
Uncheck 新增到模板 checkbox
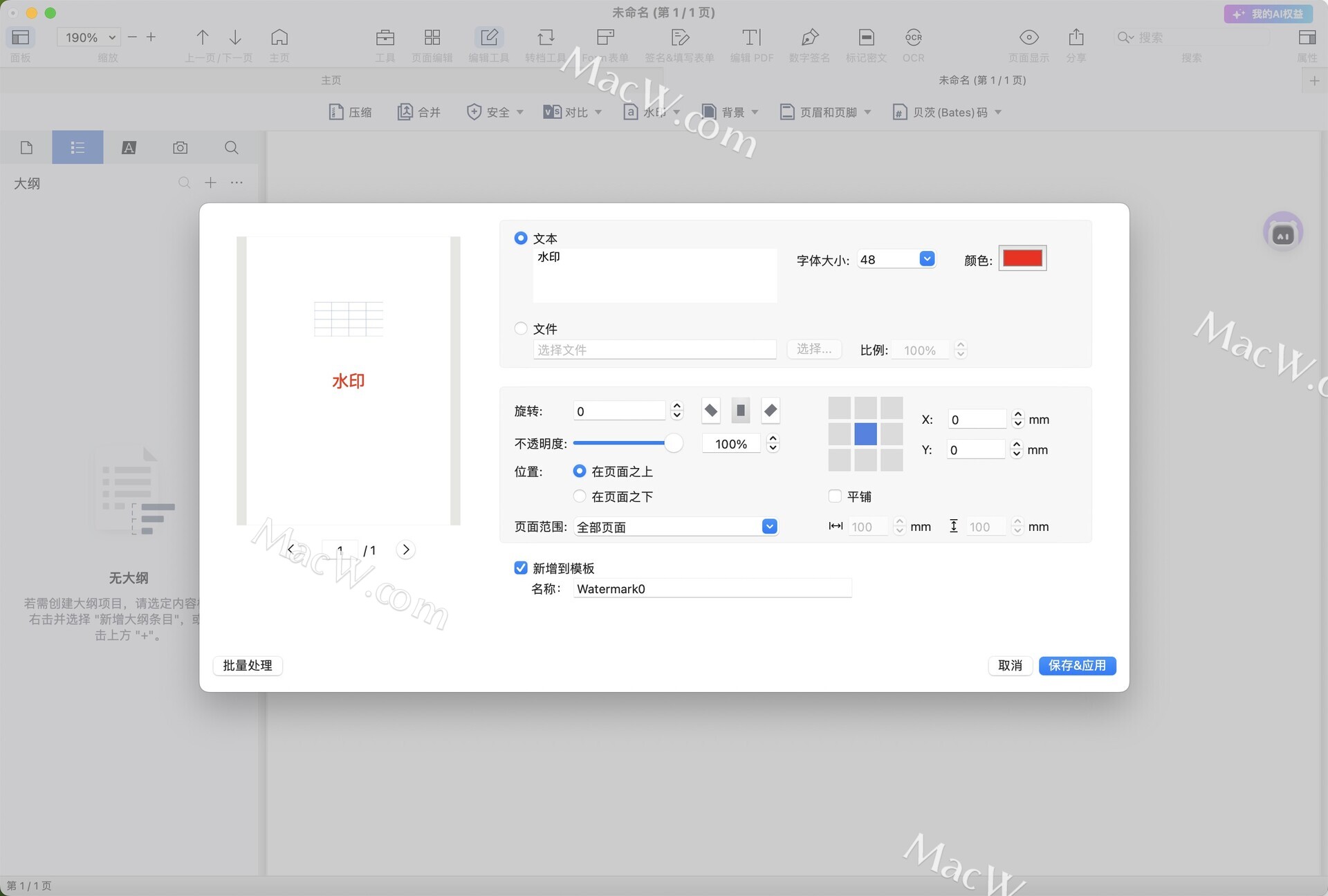[521, 568]
